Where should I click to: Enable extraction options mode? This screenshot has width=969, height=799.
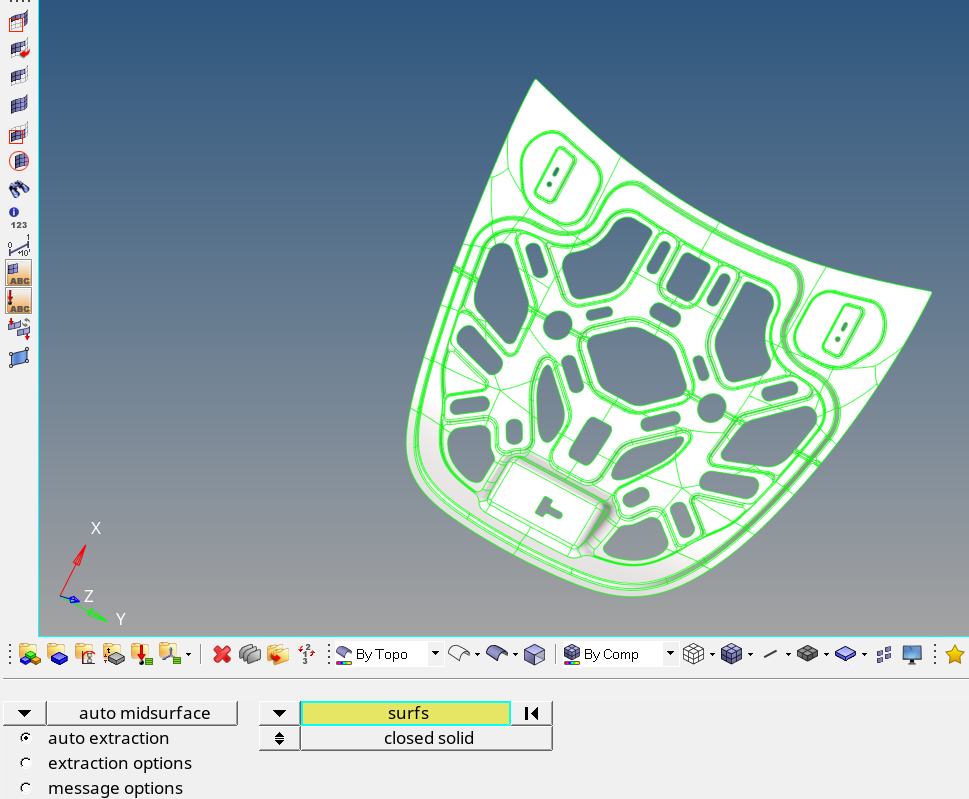[26, 763]
